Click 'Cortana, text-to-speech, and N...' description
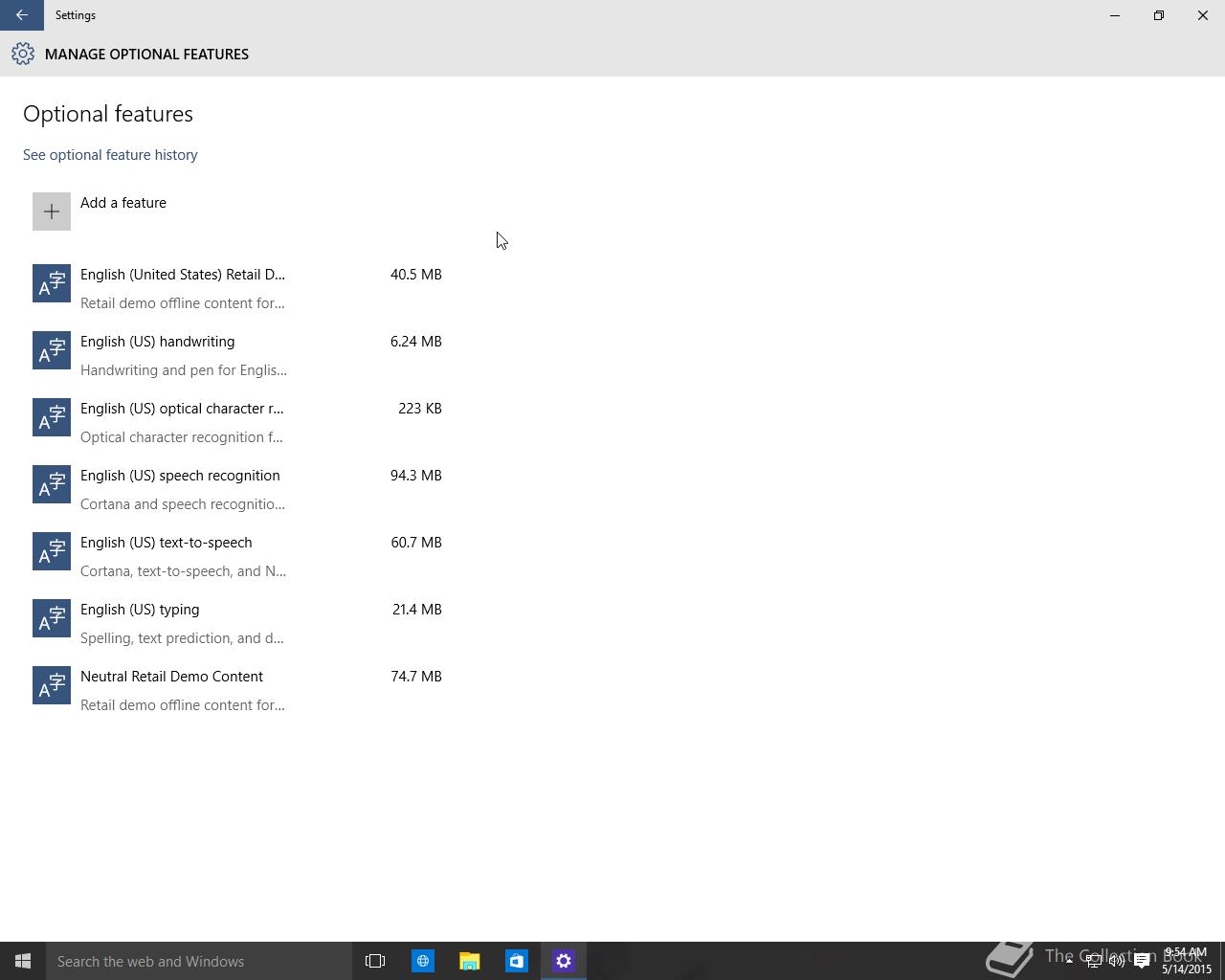 coord(183,571)
